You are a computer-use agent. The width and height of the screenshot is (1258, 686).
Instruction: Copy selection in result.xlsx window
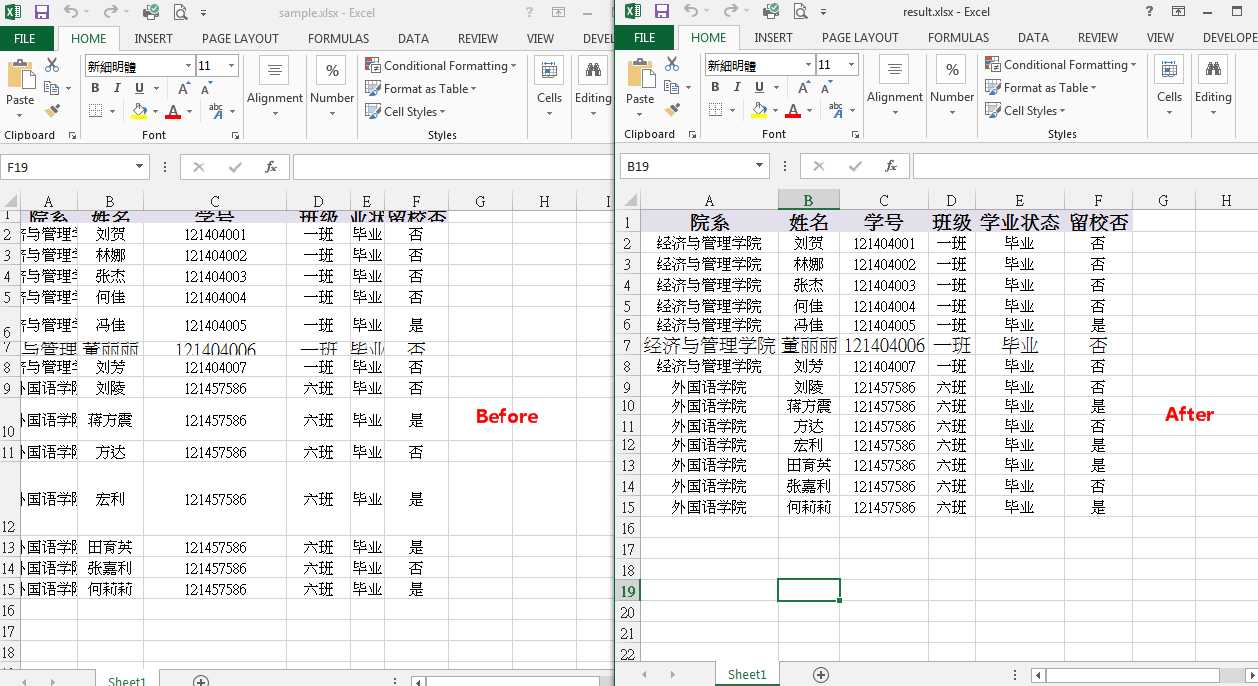pos(672,87)
